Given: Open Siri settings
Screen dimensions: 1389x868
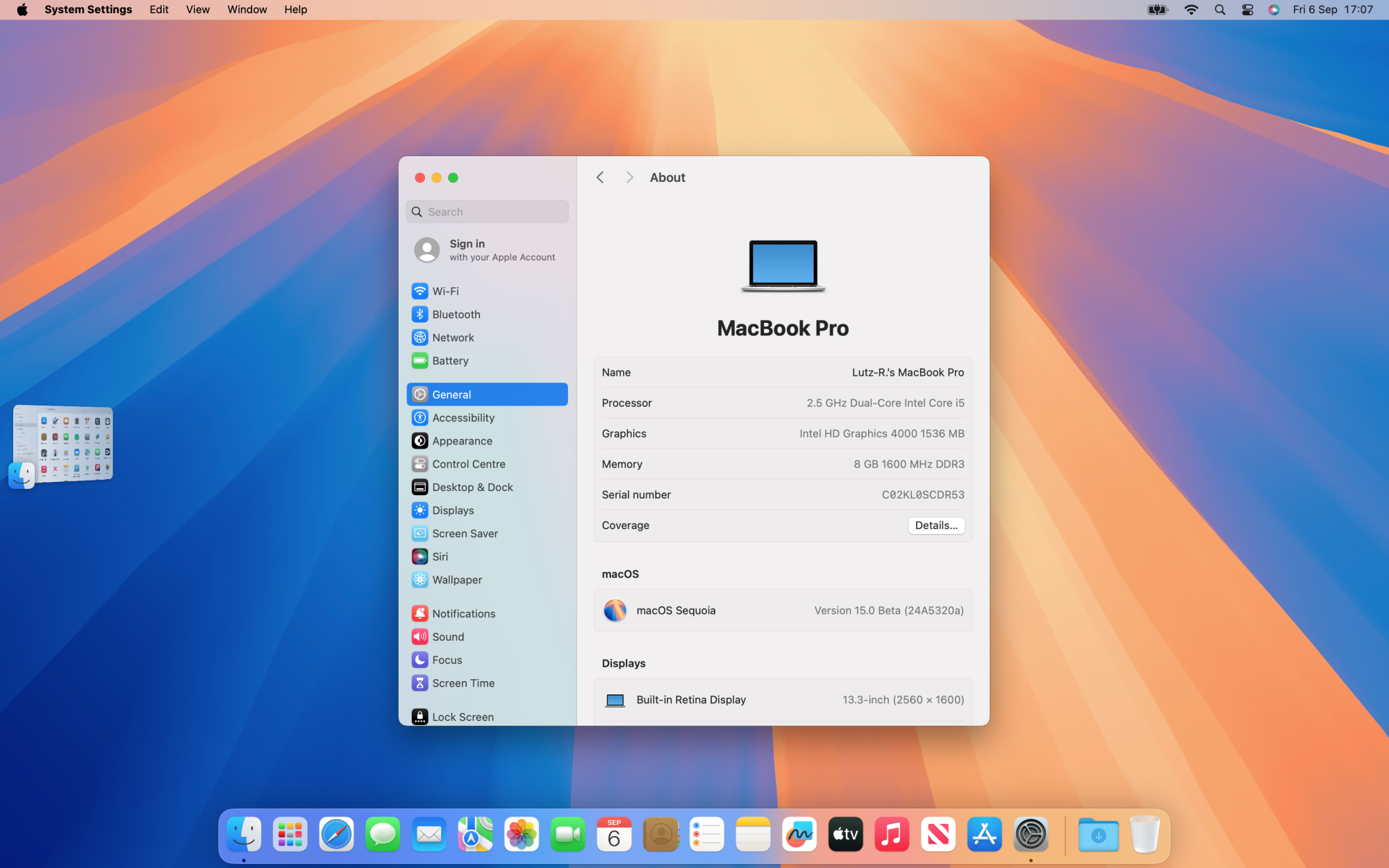Looking at the screenshot, I should pyautogui.click(x=487, y=556).
